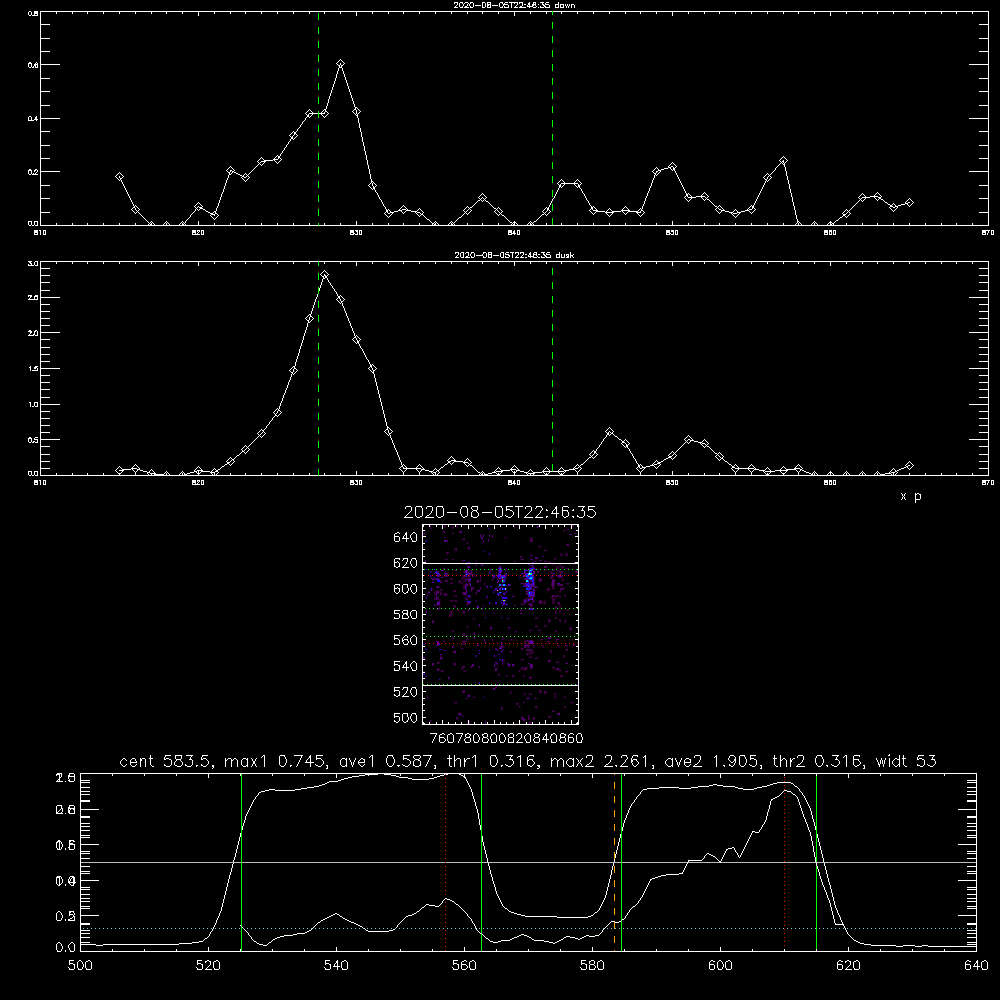Click y-axis label 560 of spectral image
This screenshot has height=1000, width=1000.
406,640
